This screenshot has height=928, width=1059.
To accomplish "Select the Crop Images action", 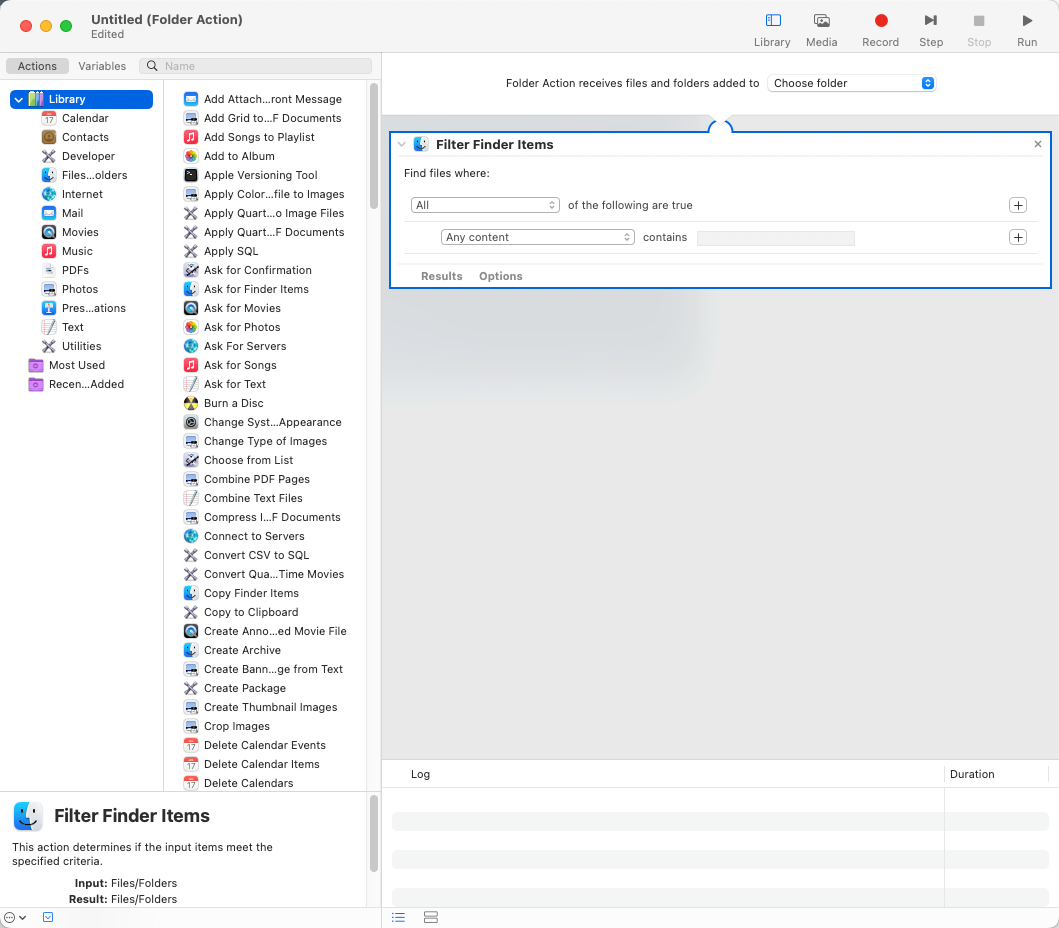I will tap(227, 726).
